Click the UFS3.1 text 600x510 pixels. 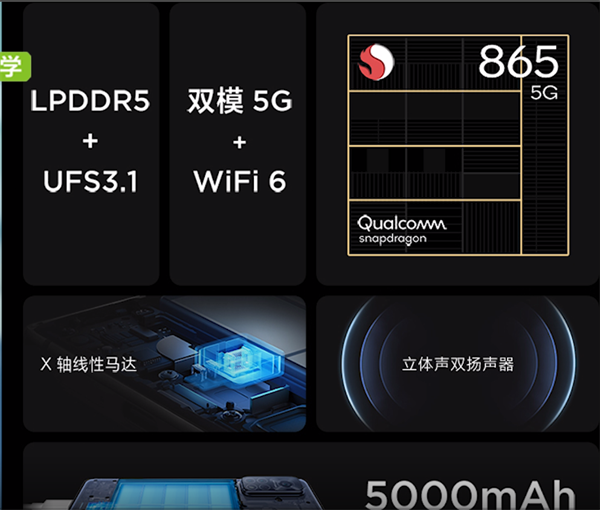click(x=90, y=181)
